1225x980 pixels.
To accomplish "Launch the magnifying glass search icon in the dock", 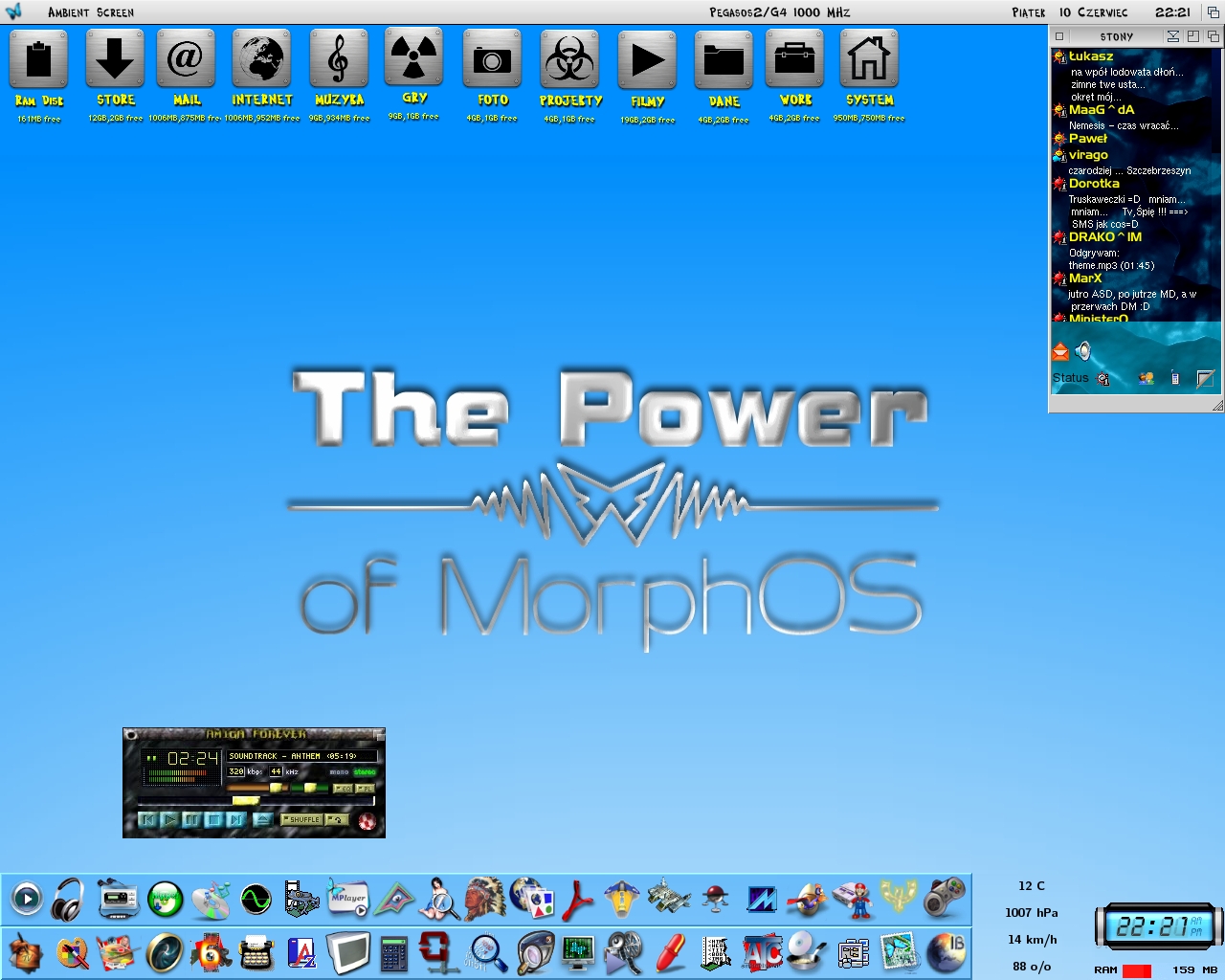I will (x=486, y=953).
